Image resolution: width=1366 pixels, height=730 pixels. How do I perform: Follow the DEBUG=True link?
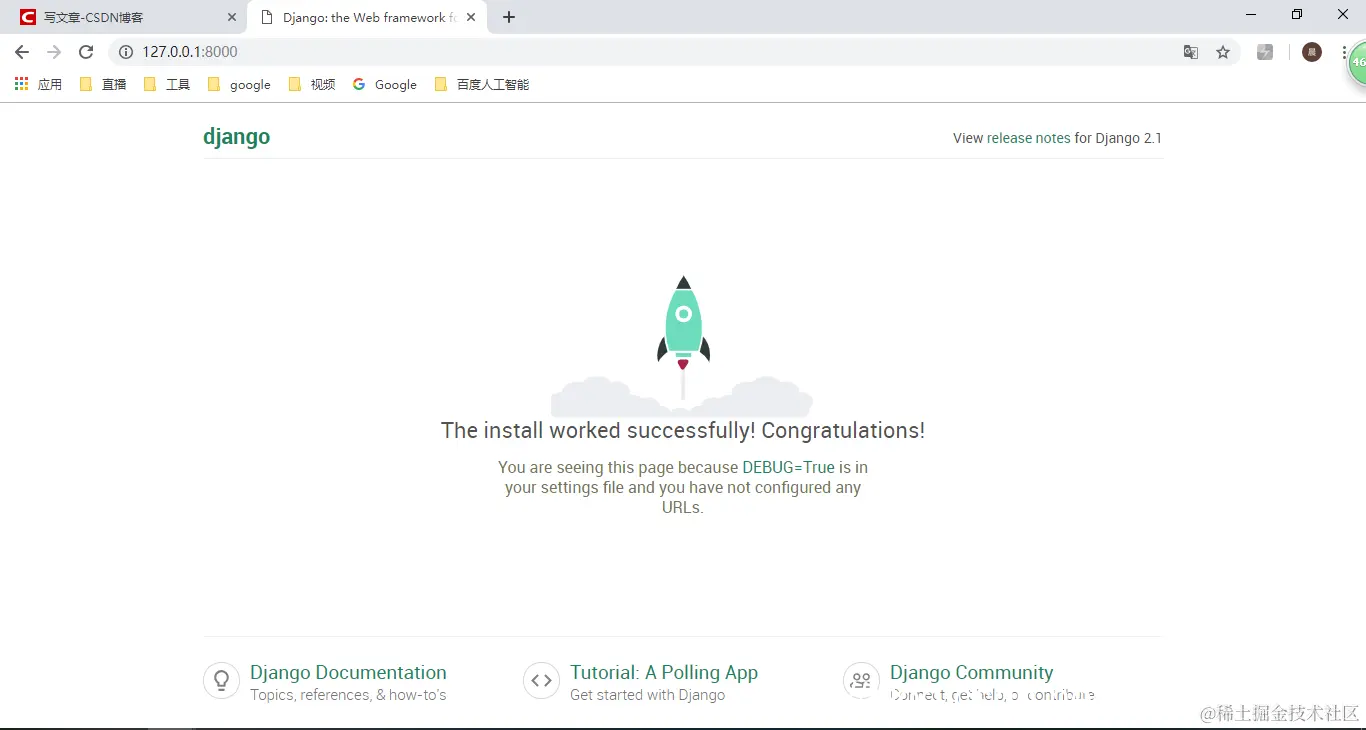(x=788, y=467)
